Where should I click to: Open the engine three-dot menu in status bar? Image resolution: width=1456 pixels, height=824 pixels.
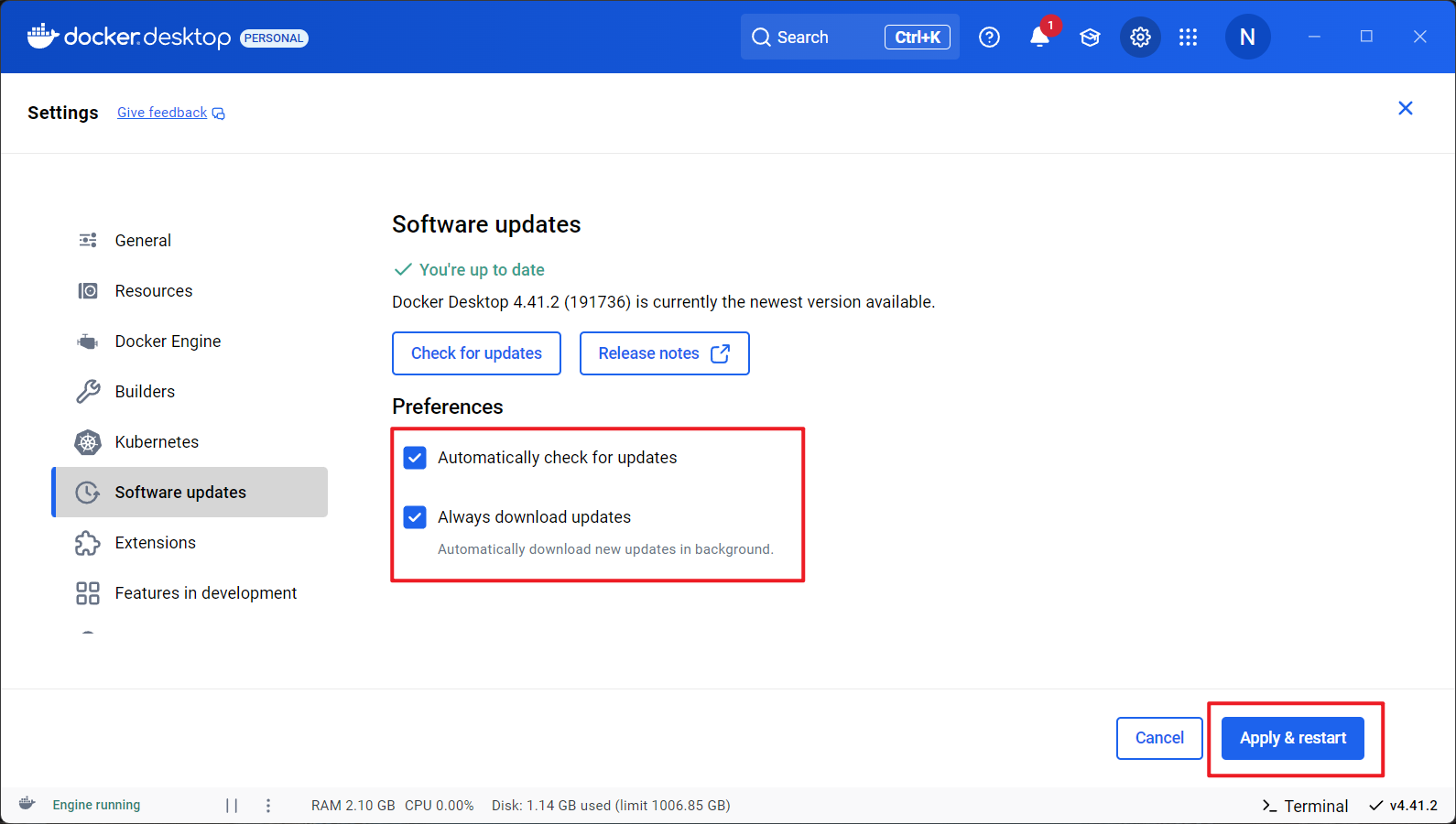tap(268, 806)
